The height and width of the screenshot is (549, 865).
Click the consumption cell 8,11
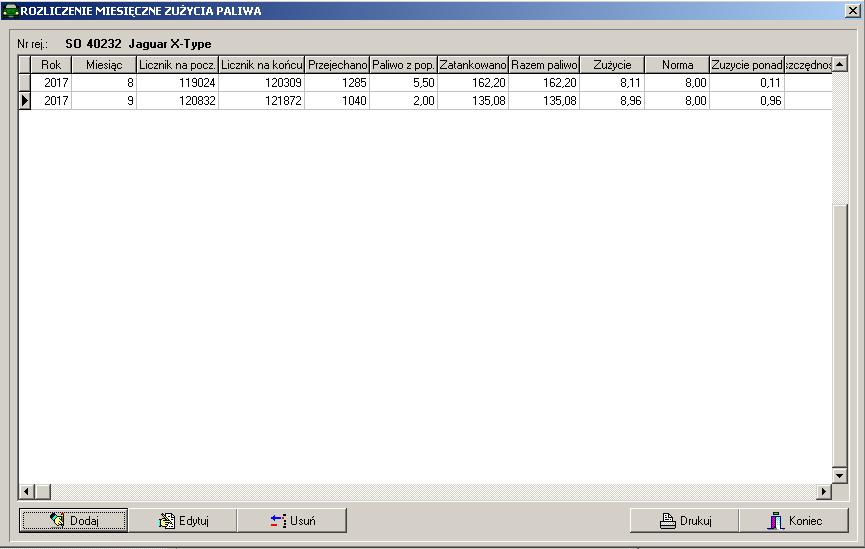(612, 83)
